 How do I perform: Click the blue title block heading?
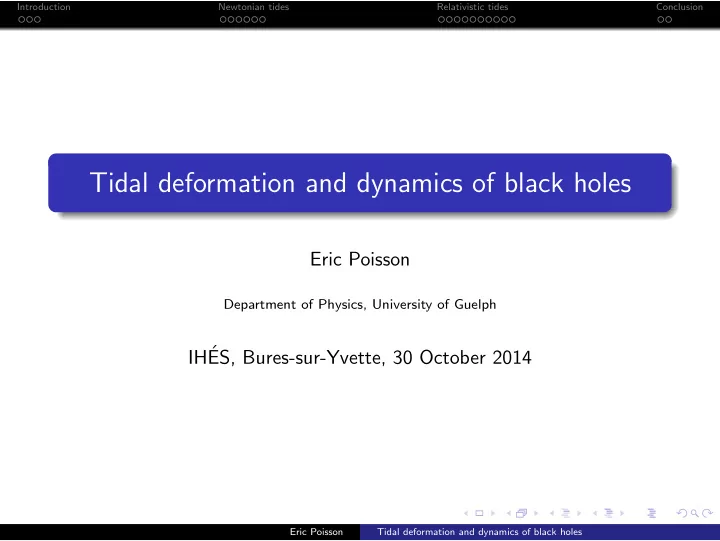pos(360,183)
